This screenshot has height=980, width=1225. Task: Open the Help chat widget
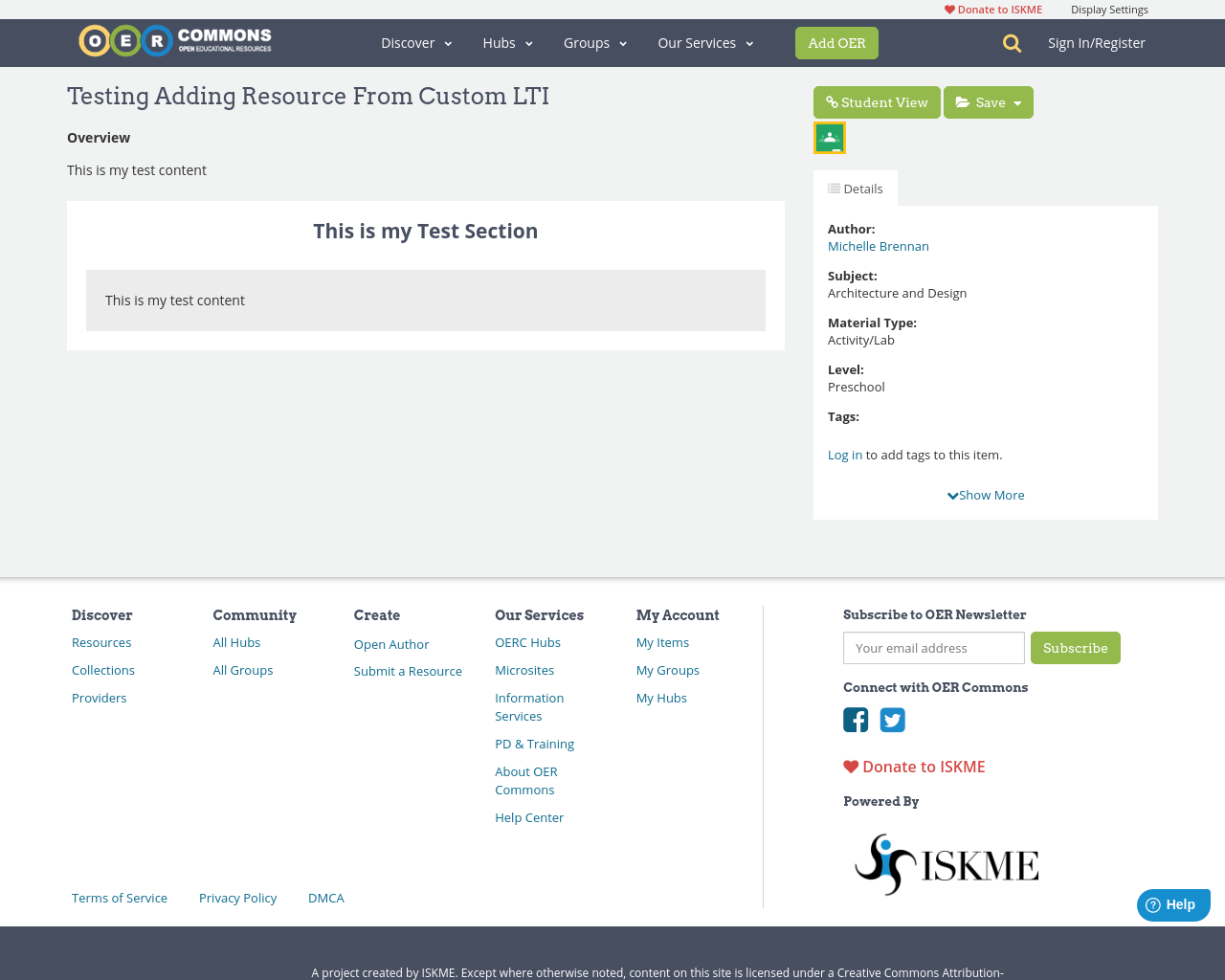(1172, 902)
